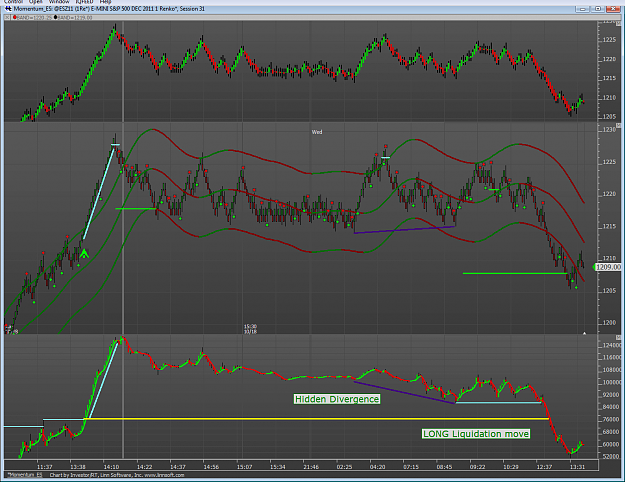Click the current price label 1209.00

pos(608,267)
